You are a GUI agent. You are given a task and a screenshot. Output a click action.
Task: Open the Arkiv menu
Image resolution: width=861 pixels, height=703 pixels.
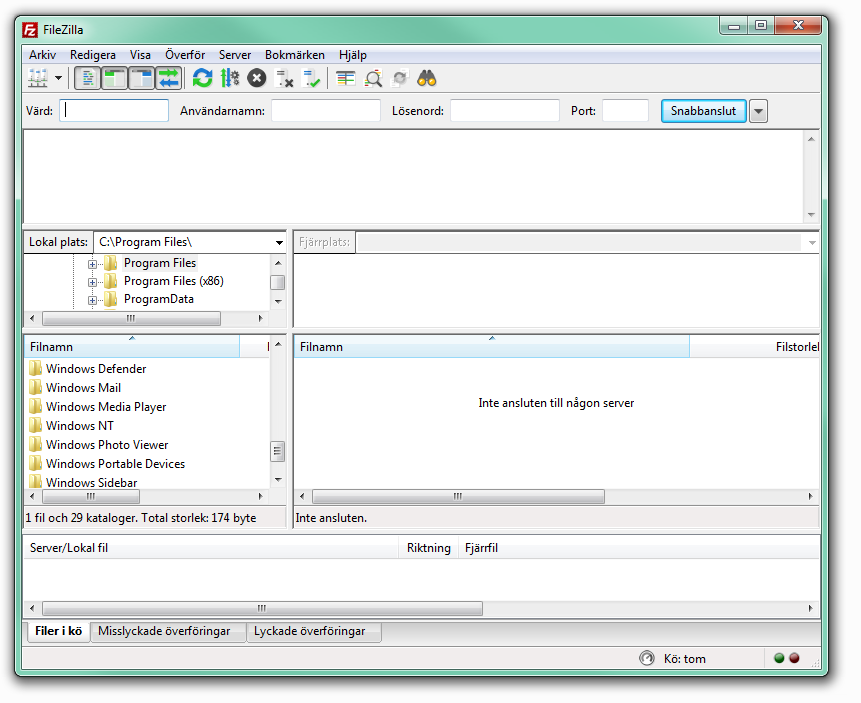(x=42, y=55)
